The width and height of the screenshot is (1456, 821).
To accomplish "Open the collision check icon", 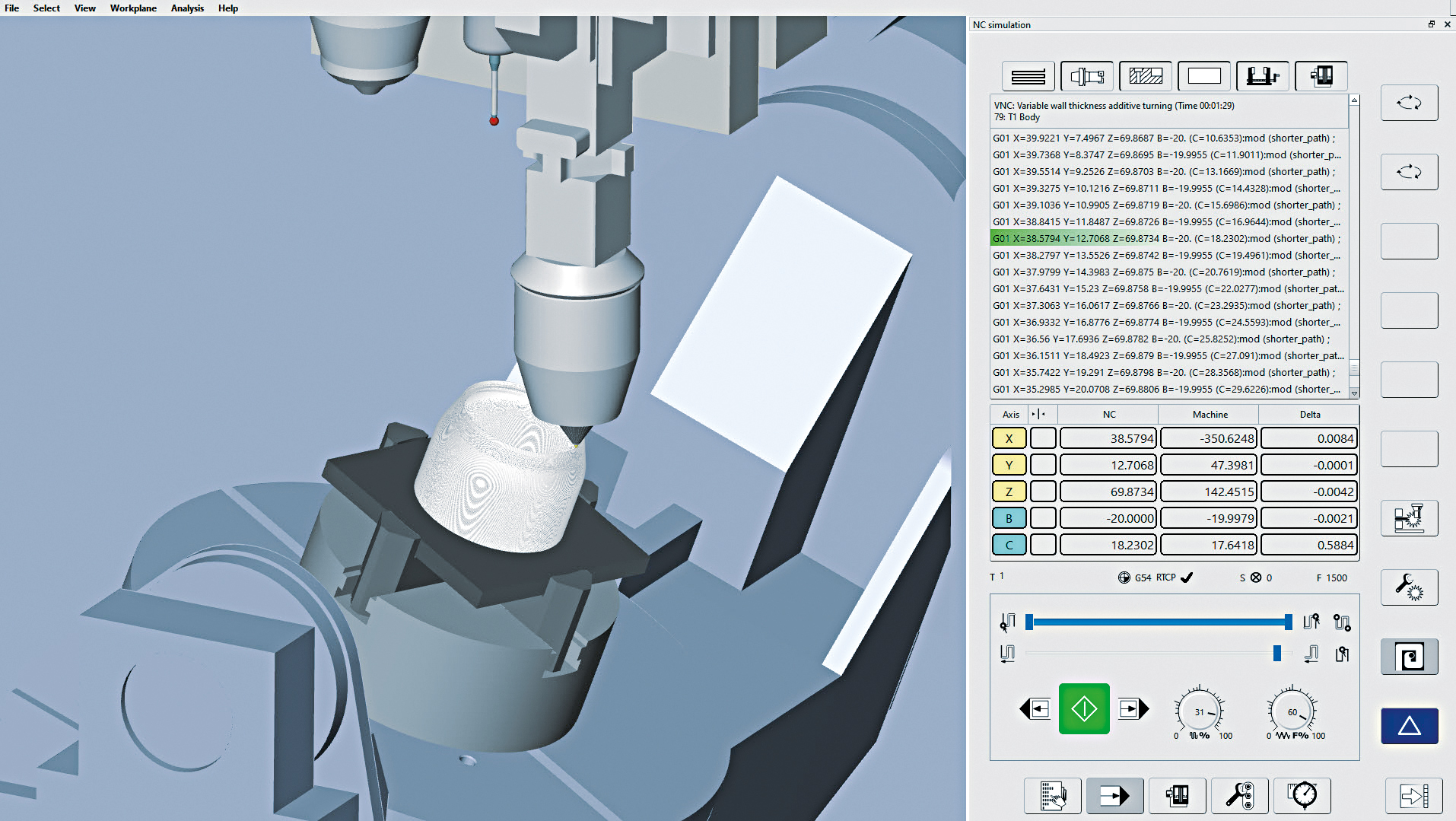I will [1409, 518].
